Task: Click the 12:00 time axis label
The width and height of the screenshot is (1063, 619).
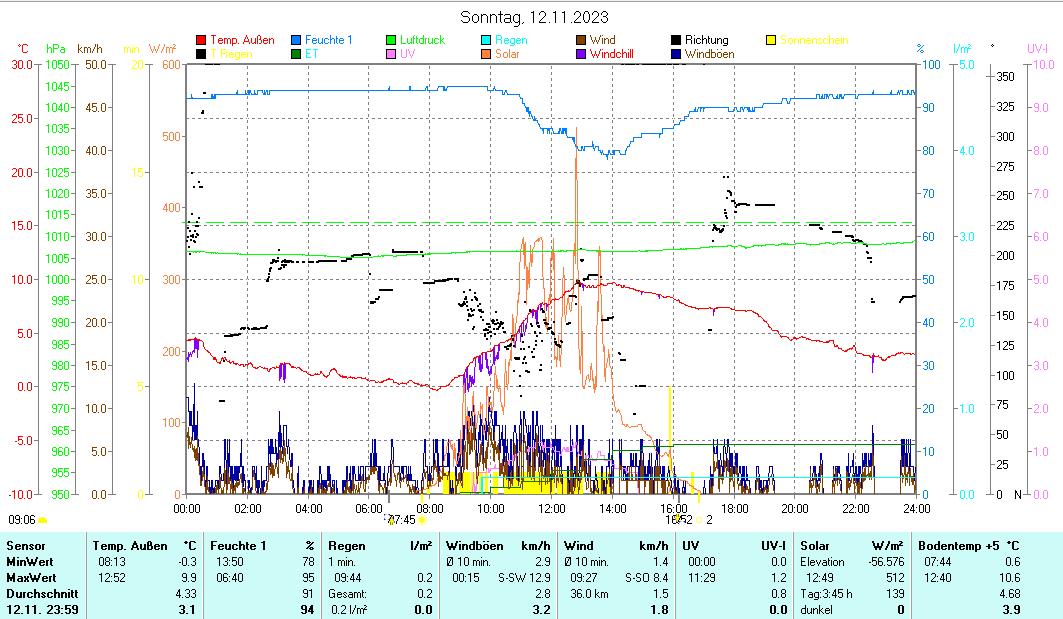Action: pyautogui.click(x=552, y=508)
